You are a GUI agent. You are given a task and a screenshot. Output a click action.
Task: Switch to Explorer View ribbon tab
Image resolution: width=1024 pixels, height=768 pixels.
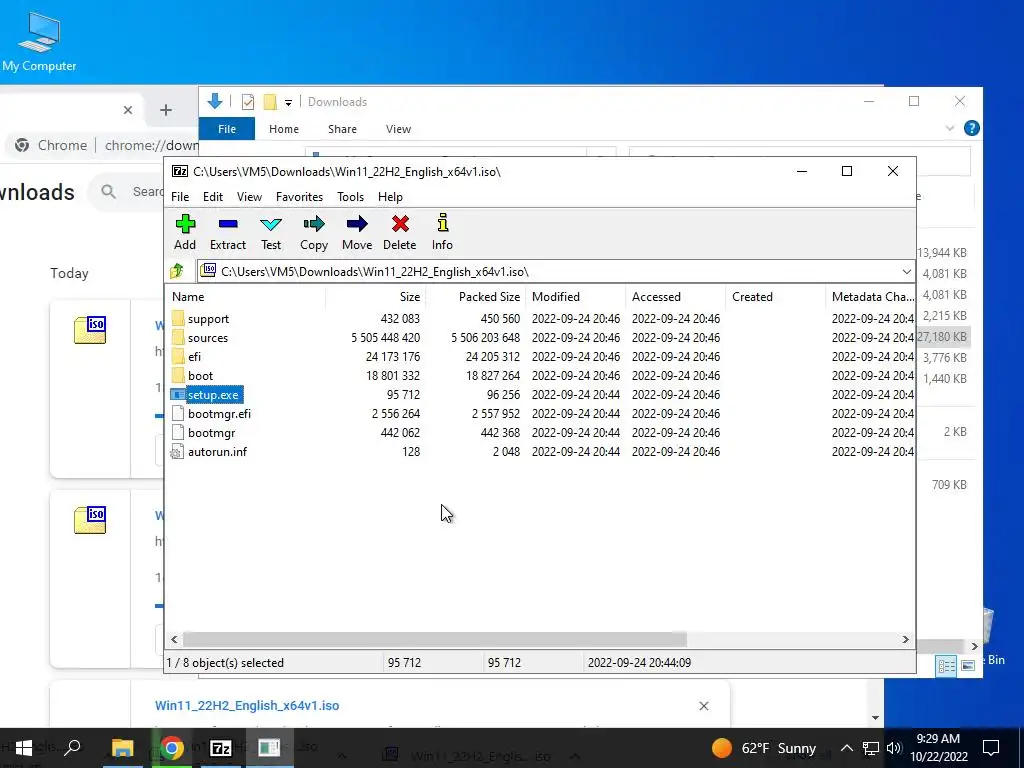pyautogui.click(x=398, y=129)
